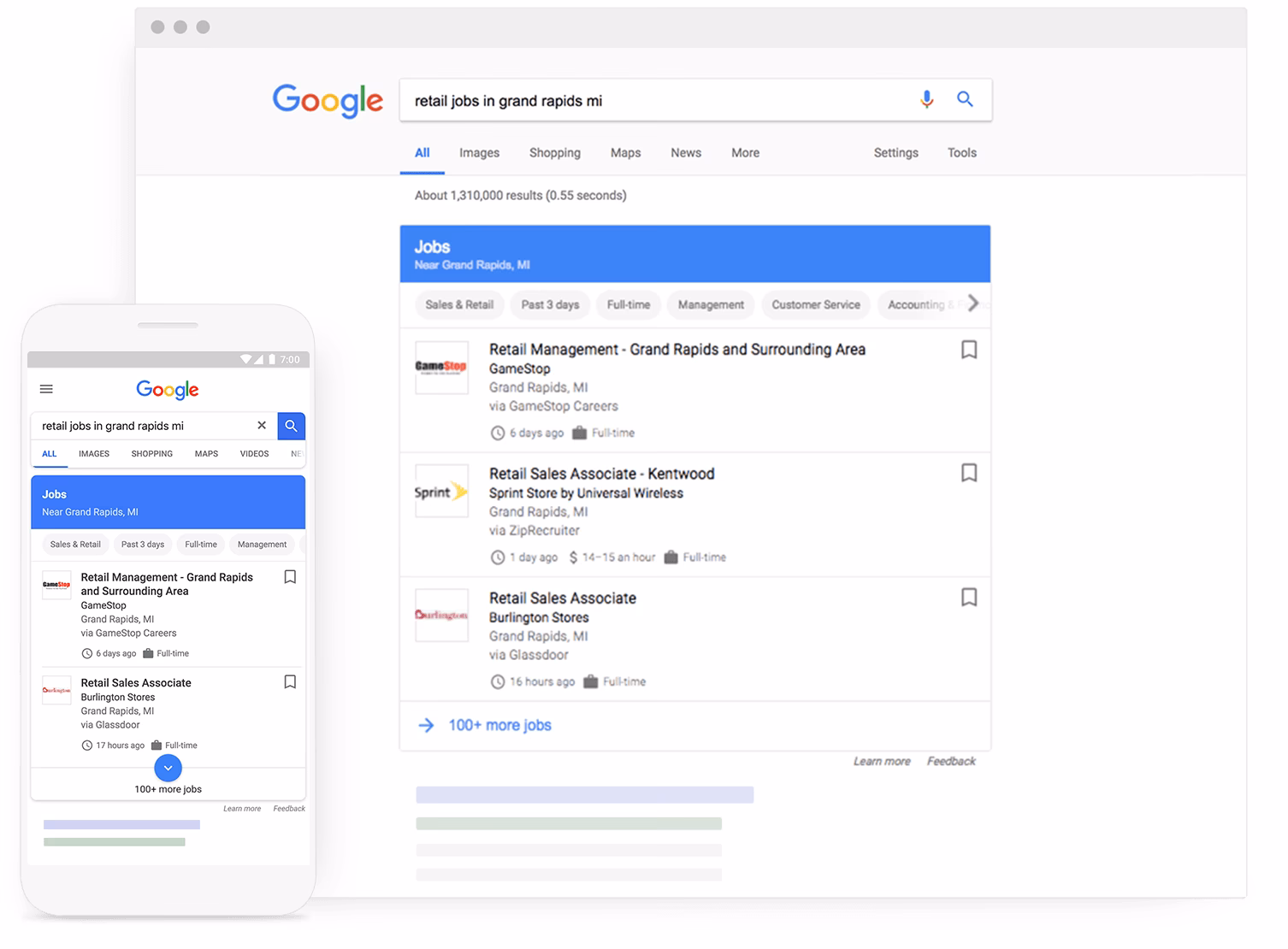Screen dimensions: 1288x949
Task: Bookmark the Burlington Stores job listing
Action: click(969, 597)
